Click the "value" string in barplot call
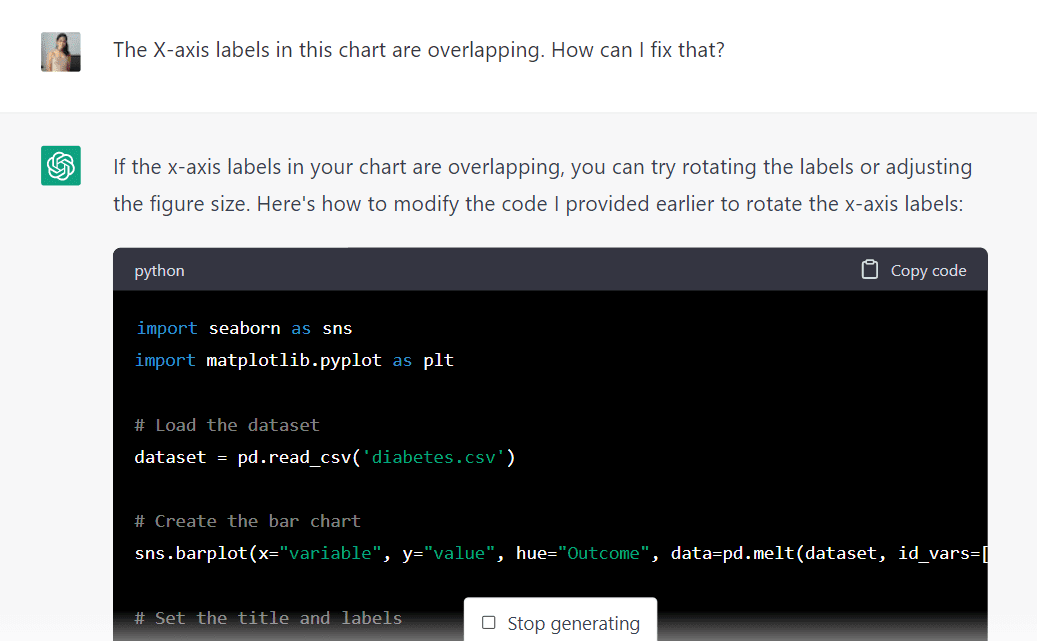The image size is (1037, 641). point(459,553)
